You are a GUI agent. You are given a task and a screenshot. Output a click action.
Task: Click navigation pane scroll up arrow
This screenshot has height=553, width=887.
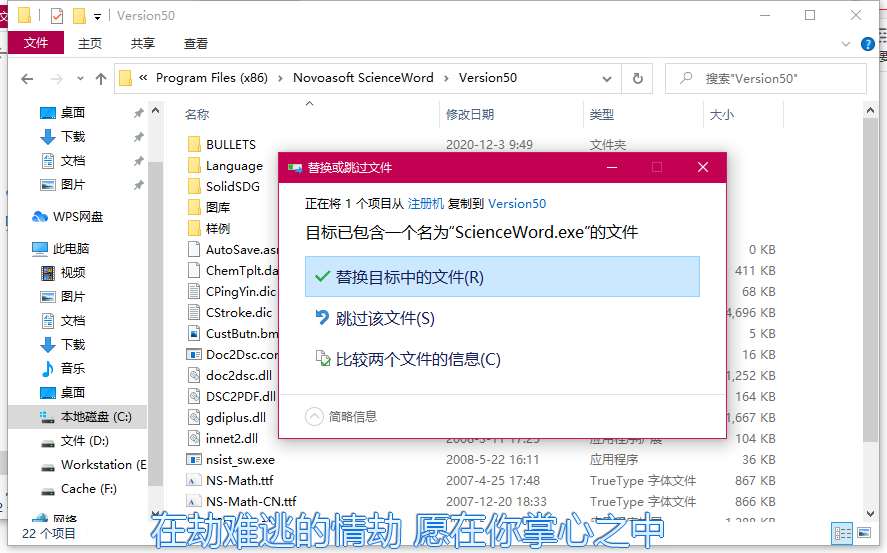pos(156,111)
